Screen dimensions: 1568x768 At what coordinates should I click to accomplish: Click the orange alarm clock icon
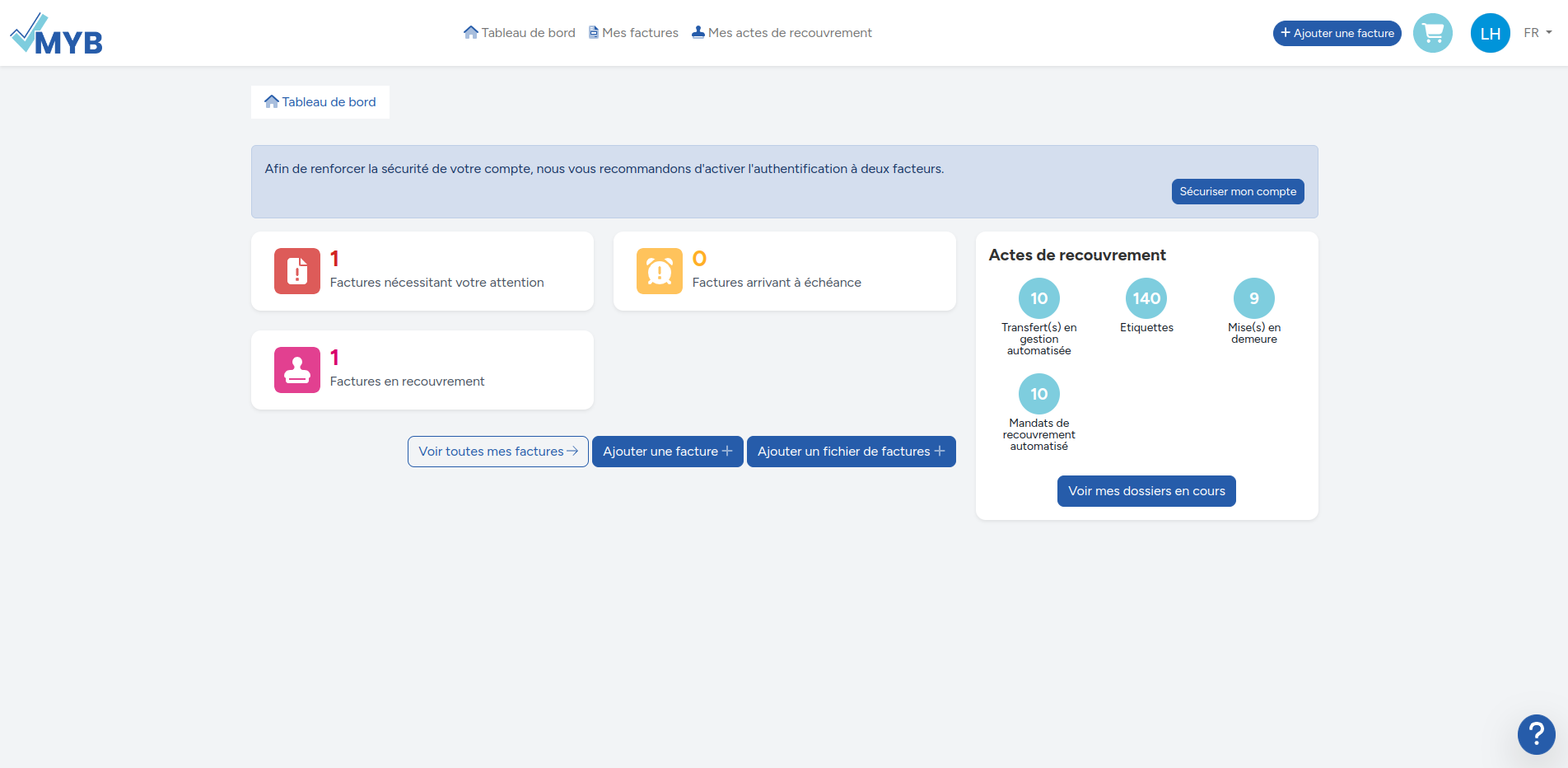coord(659,271)
